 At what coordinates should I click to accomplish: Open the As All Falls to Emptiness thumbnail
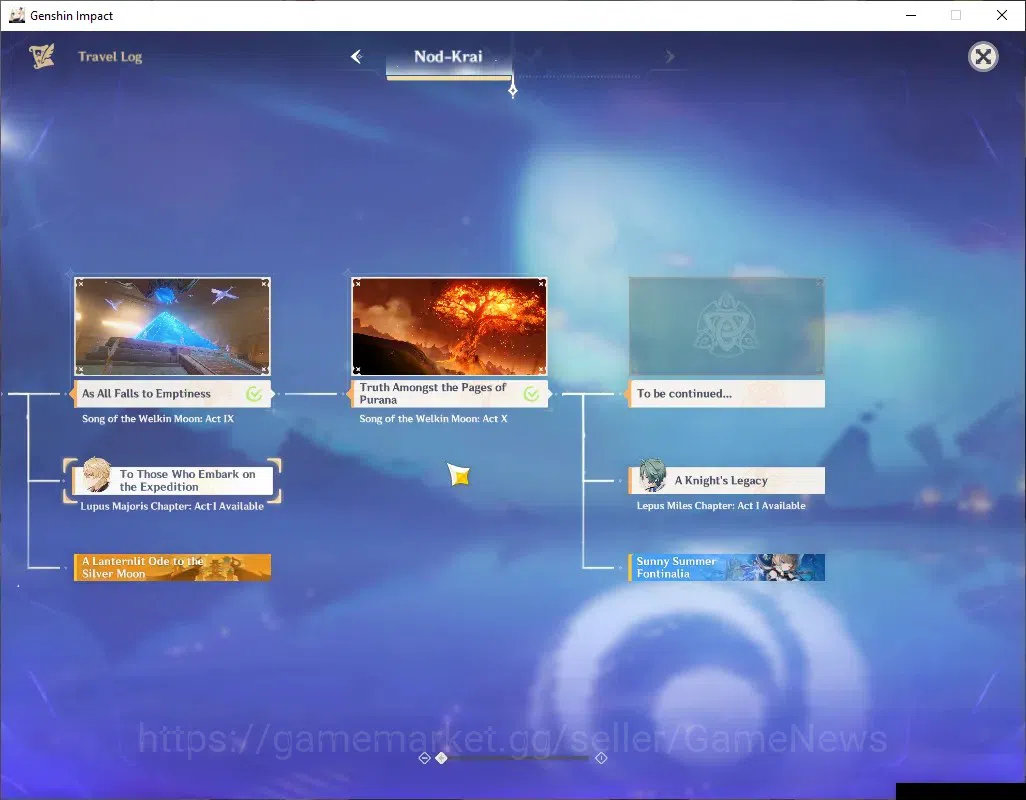click(x=172, y=326)
